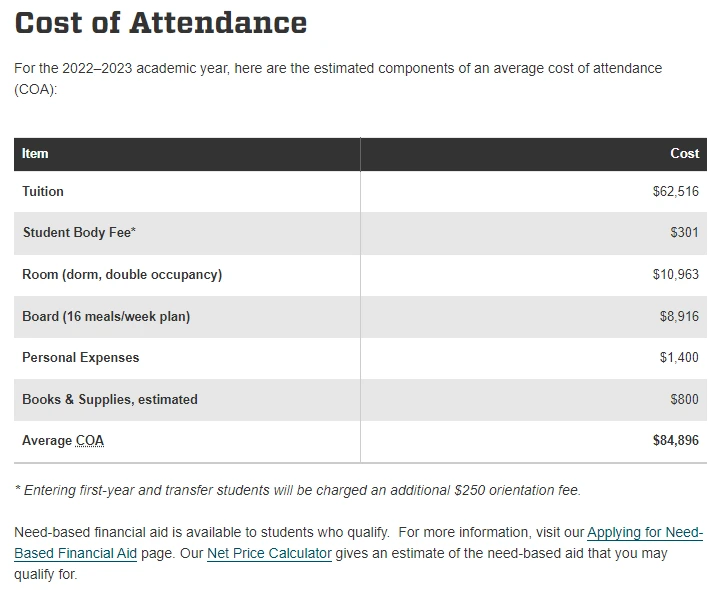Select the Books & Supplies, estimated label
Image resolution: width=723 pixels, height=590 pixels.
click(x=110, y=399)
